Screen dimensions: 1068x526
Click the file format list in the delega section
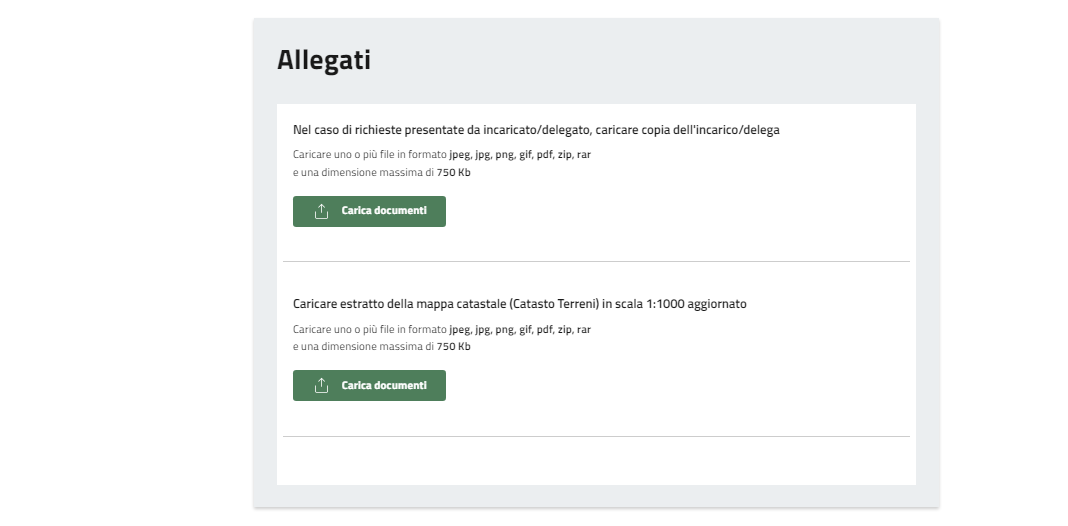coord(520,155)
